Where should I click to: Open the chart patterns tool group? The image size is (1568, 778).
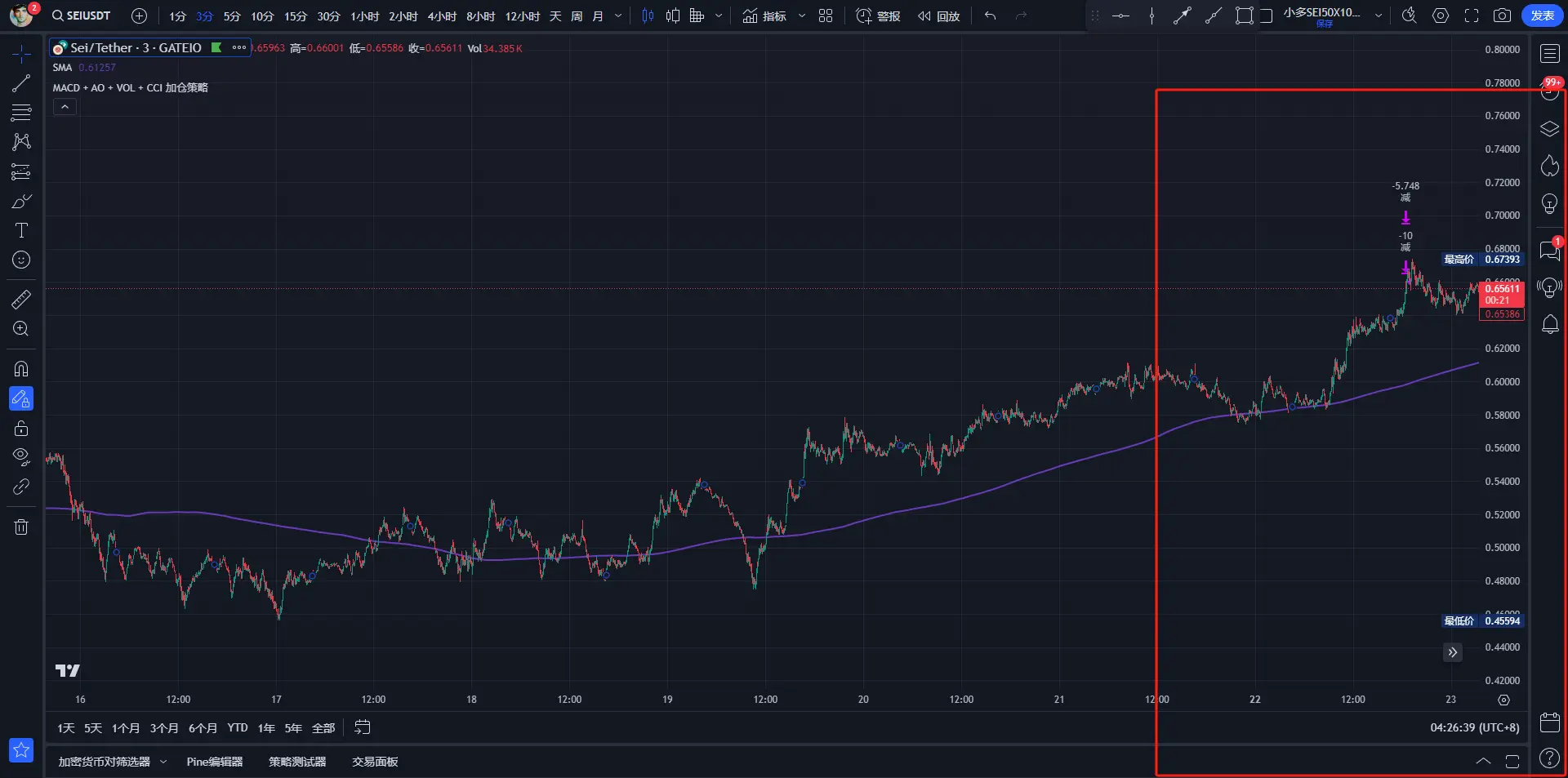(21, 142)
